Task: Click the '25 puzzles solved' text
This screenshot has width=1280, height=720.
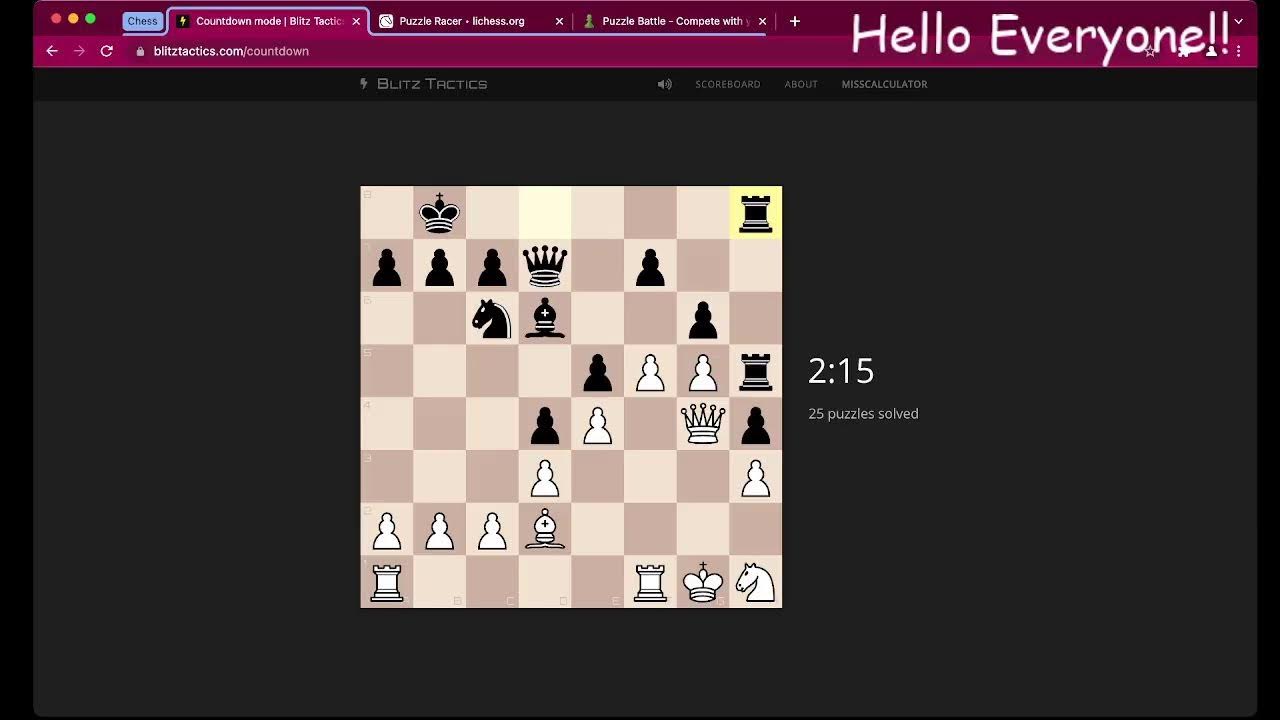Action: tap(863, 414)
